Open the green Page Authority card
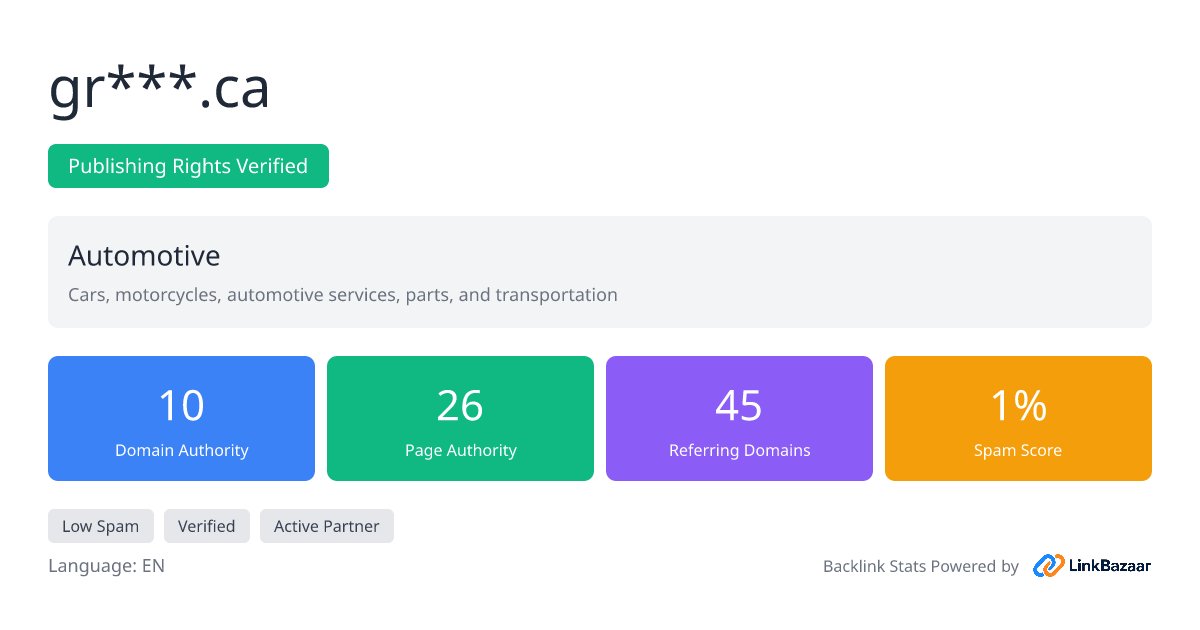Image resolution: width=1200 pixels, height=630 pixels. (460, 418)
